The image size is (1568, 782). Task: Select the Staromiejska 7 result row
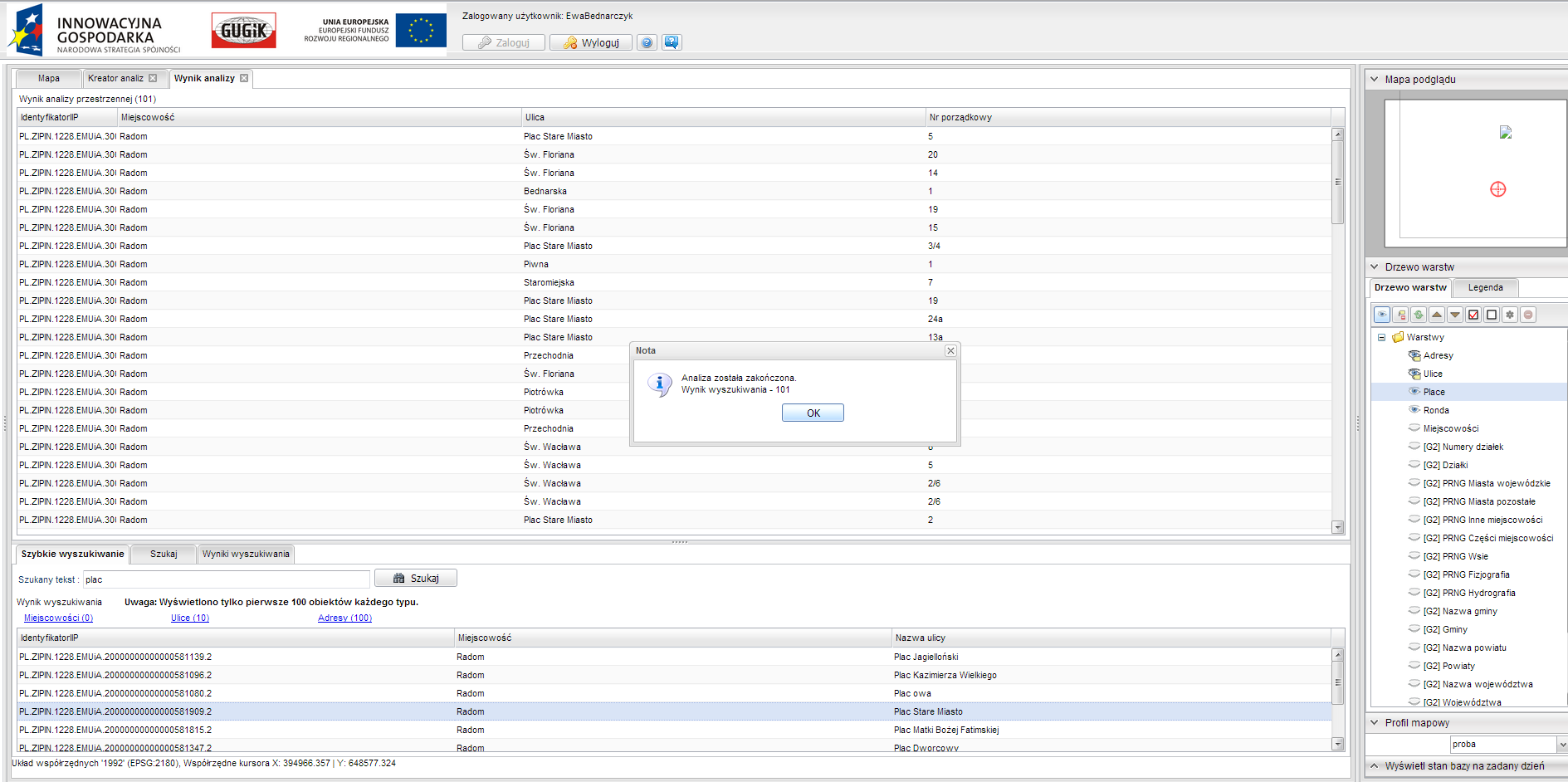coord(674,282)
